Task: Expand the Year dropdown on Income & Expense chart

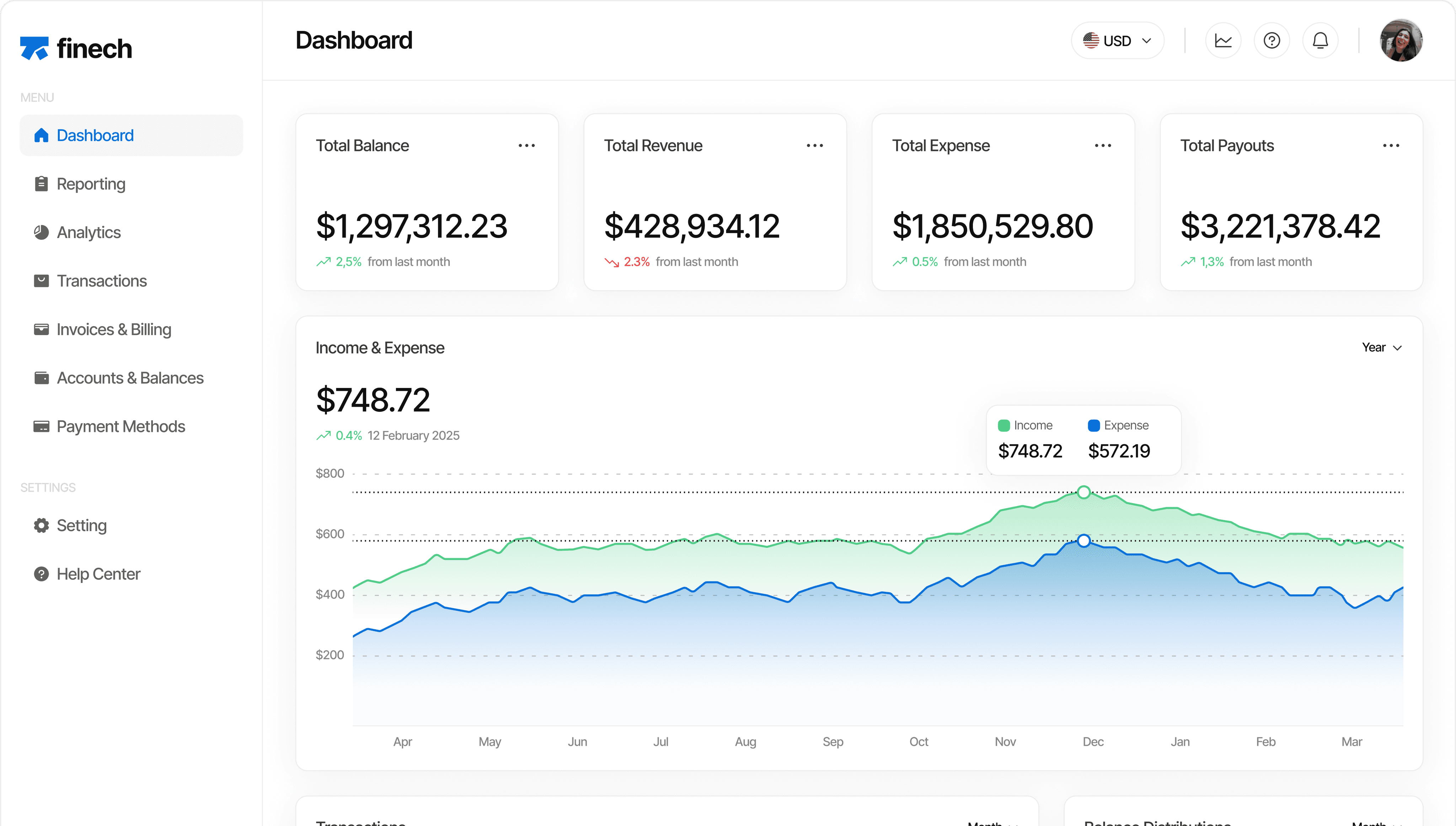Action: click(1381, 347)
